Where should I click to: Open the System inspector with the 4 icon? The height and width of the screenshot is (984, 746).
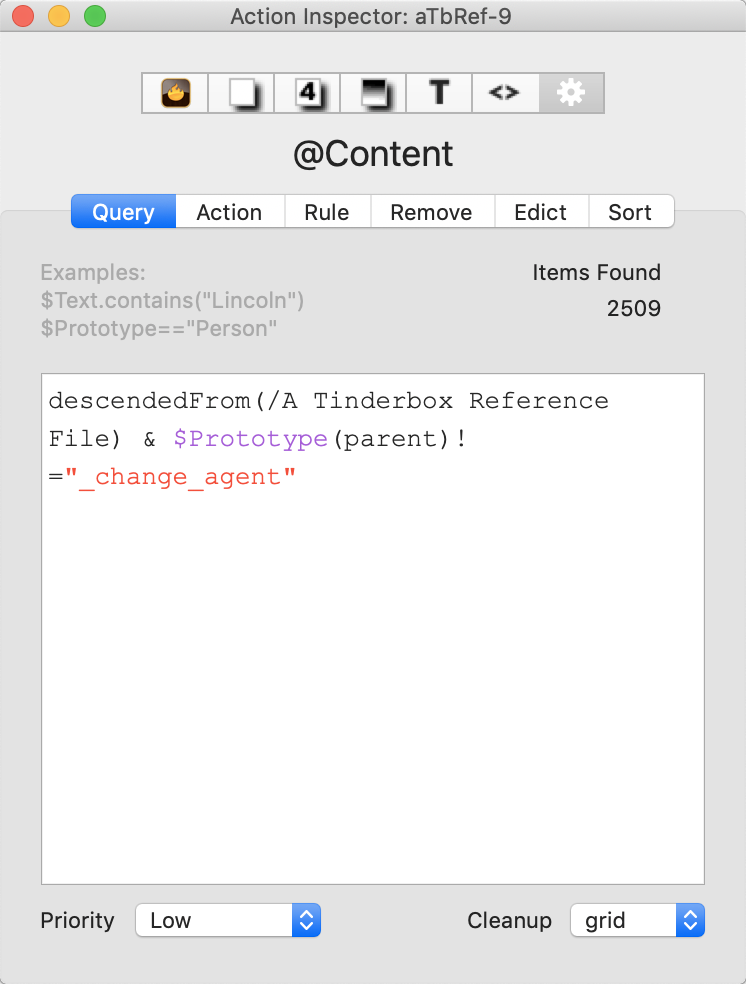(306, 92)
